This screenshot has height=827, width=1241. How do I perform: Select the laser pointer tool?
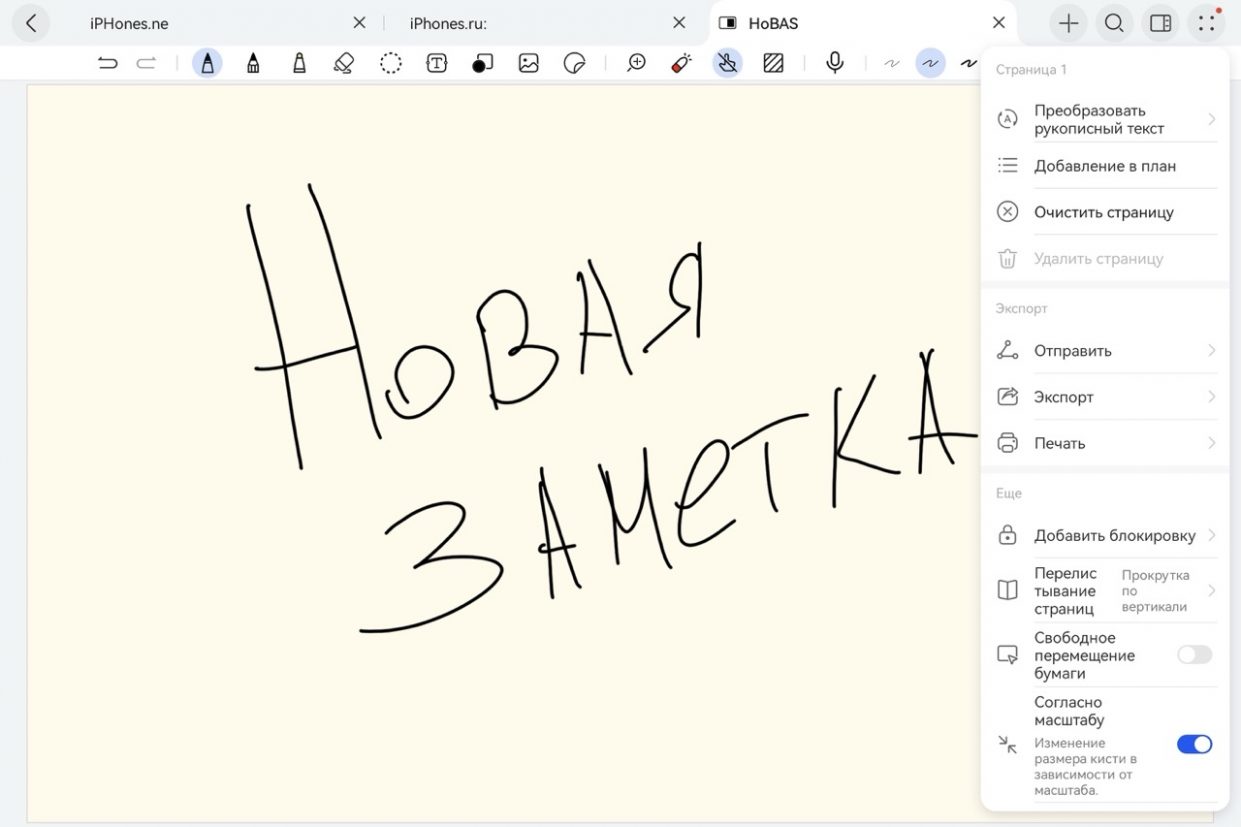pos(681,63)
